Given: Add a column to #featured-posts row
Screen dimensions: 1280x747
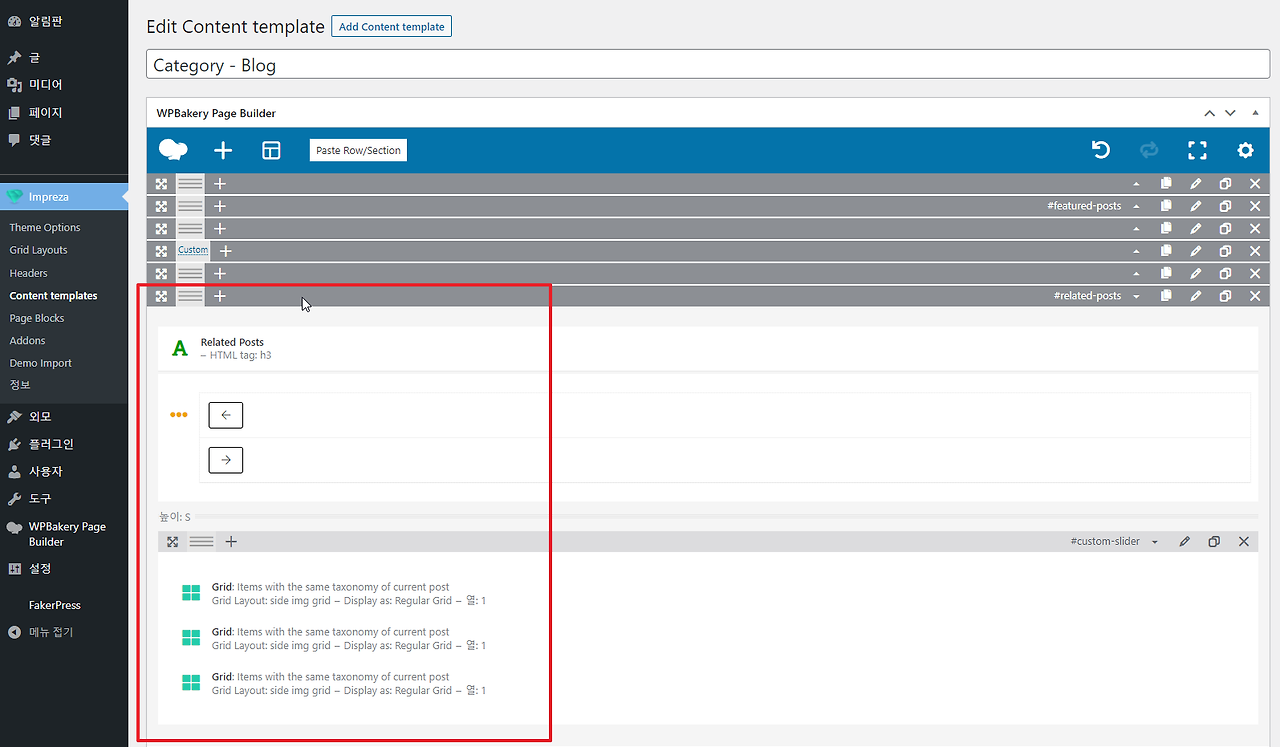Looking at the screenshot, I should point(220,206).
